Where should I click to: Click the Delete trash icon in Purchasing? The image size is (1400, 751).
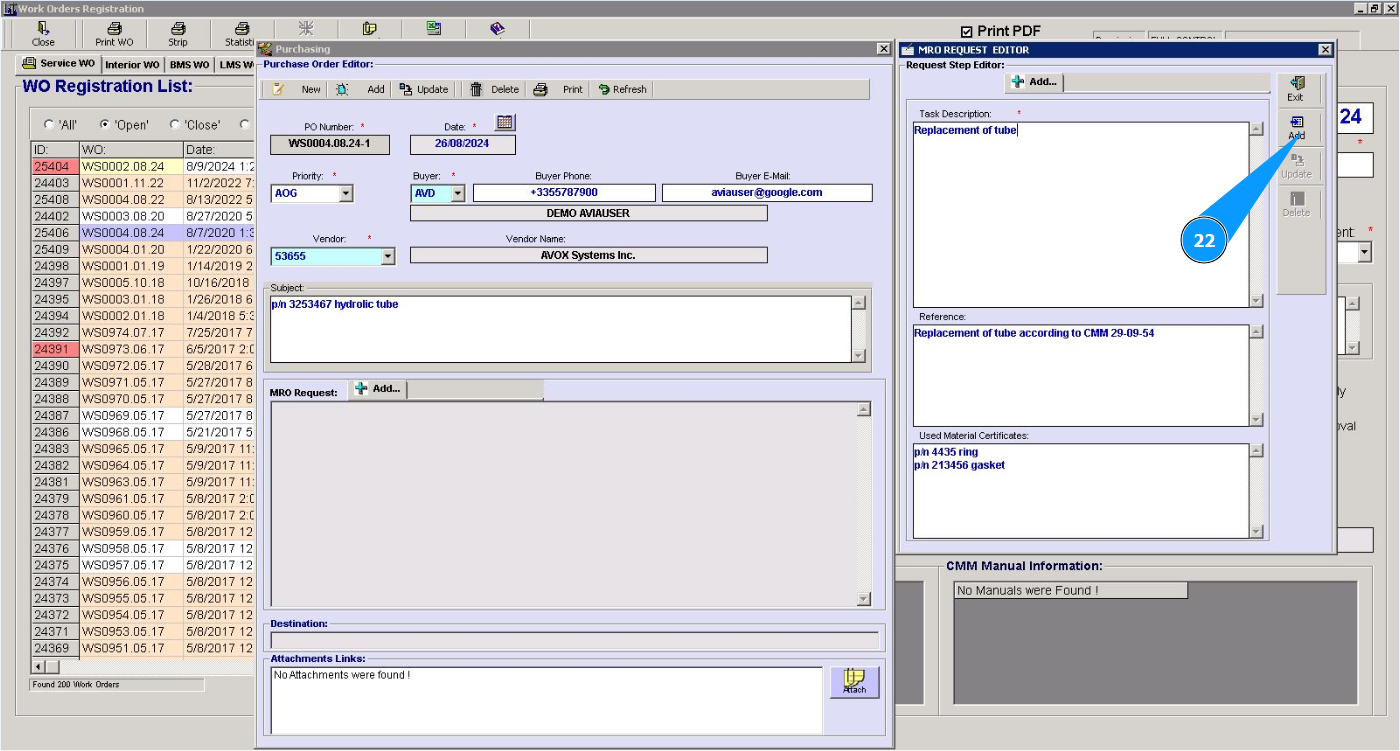(477, 89)
